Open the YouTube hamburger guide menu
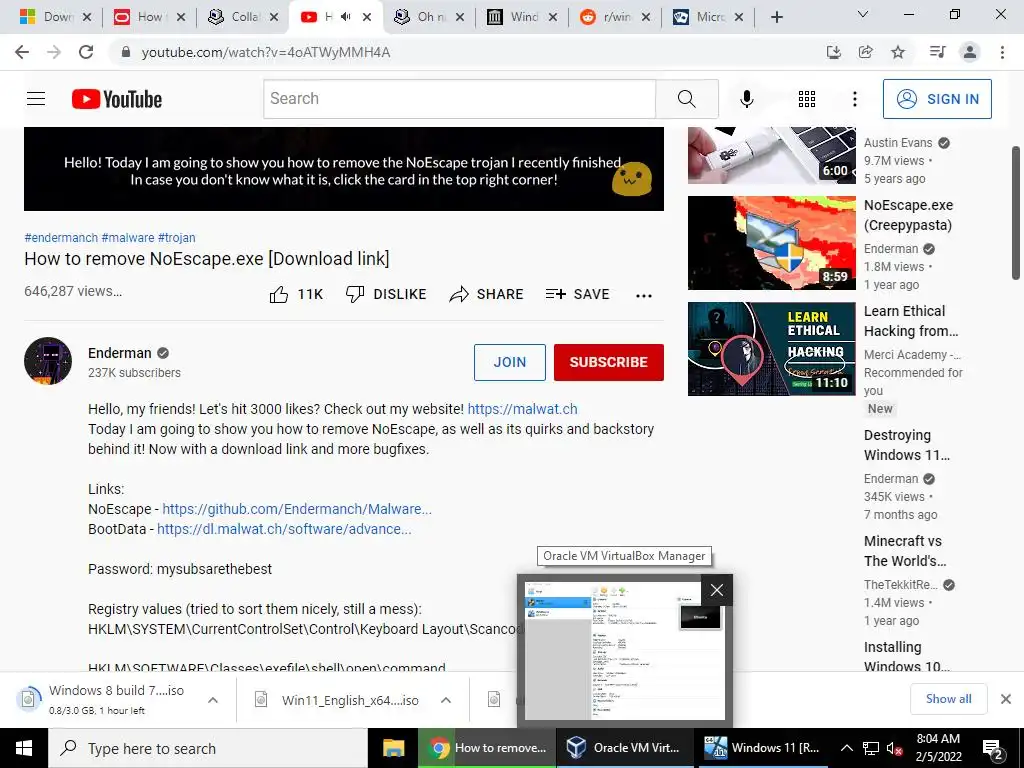 pos(36,99)
